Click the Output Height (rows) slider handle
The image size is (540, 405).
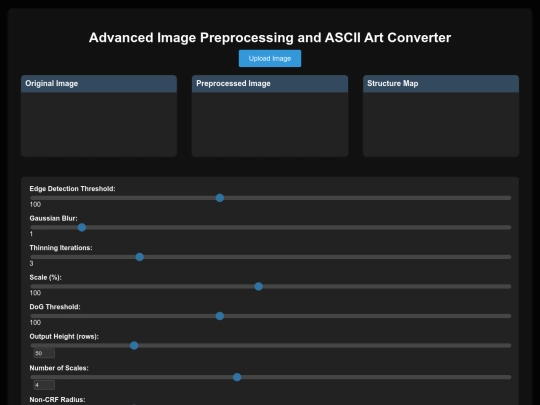pyautogui.click(x=134, y=345)
